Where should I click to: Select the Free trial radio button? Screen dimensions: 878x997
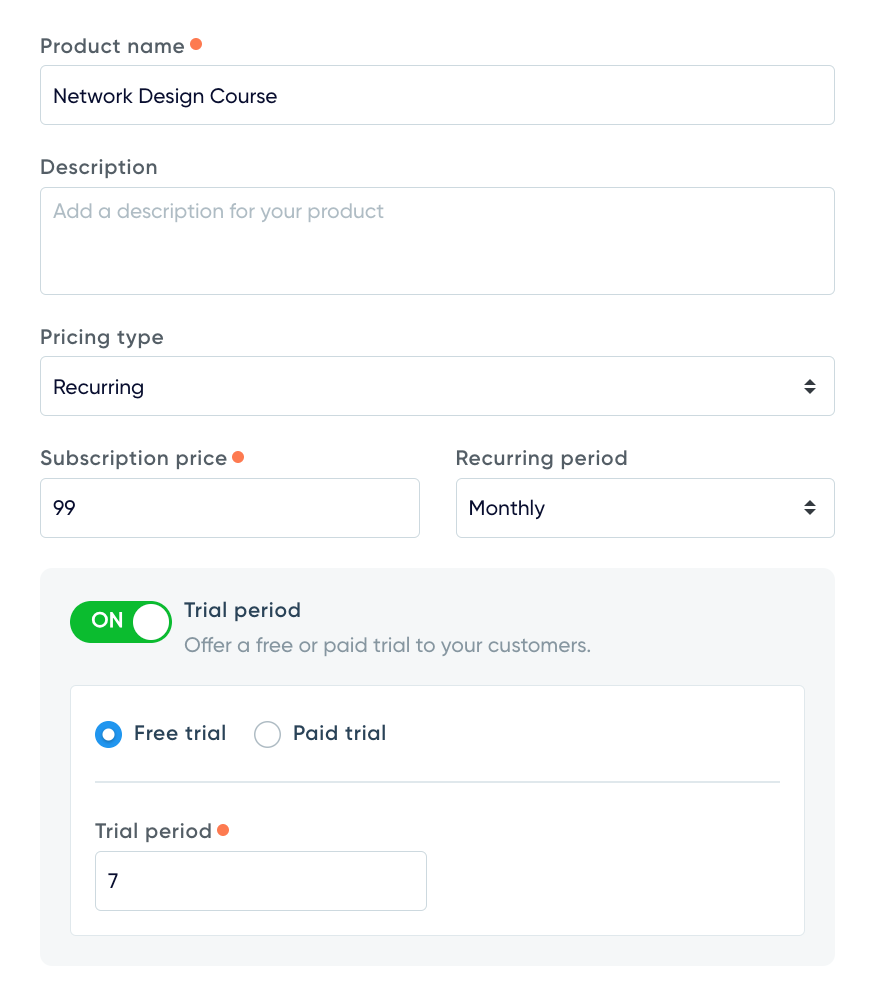pyautogui.click(x=108, y=735)
